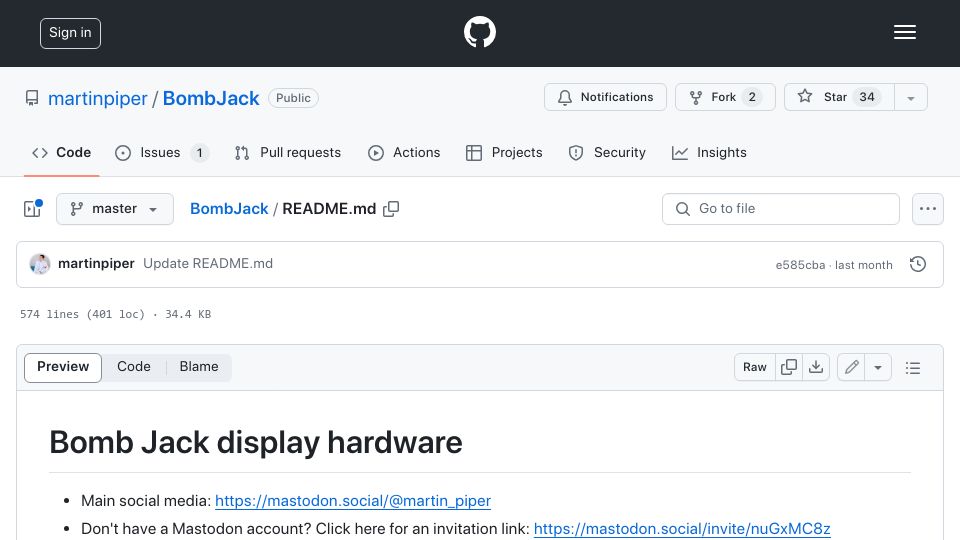Click the Bomb Jack display hardware heading
Image resolution: width=960 pixels, height=540 pixels.
[x=255, y=443]
